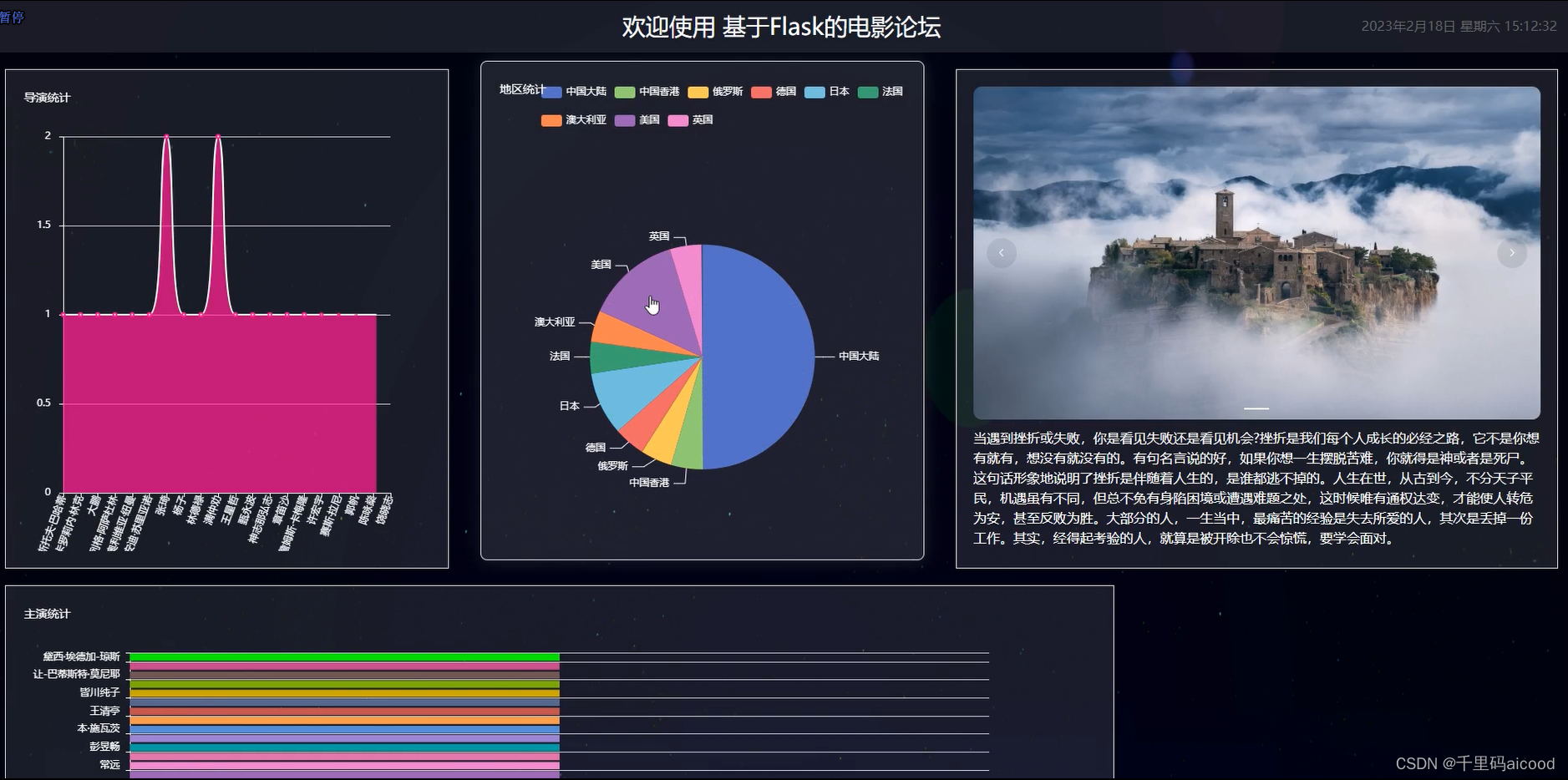Viewport: 1568px width, 780px height.
Task: Click the next slide arrow on carousel
Action: (x=1511, y=253)
